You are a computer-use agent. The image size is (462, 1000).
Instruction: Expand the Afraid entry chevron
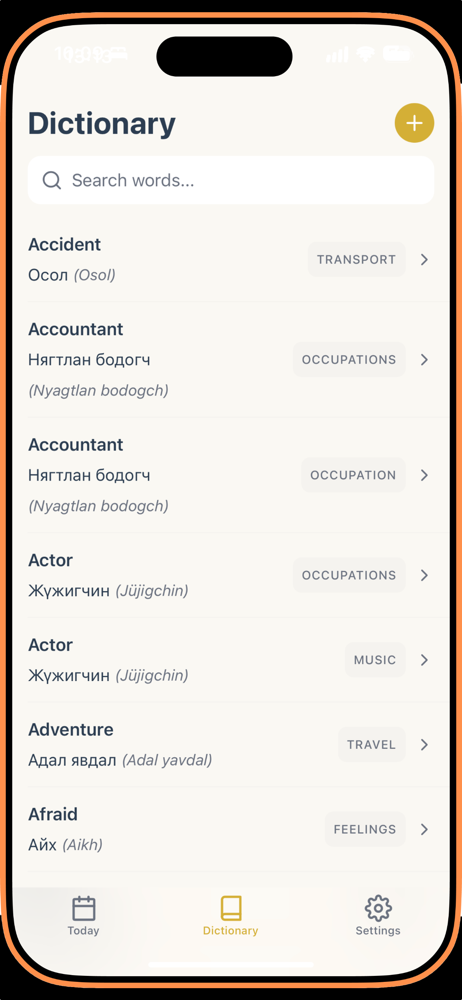424,829
